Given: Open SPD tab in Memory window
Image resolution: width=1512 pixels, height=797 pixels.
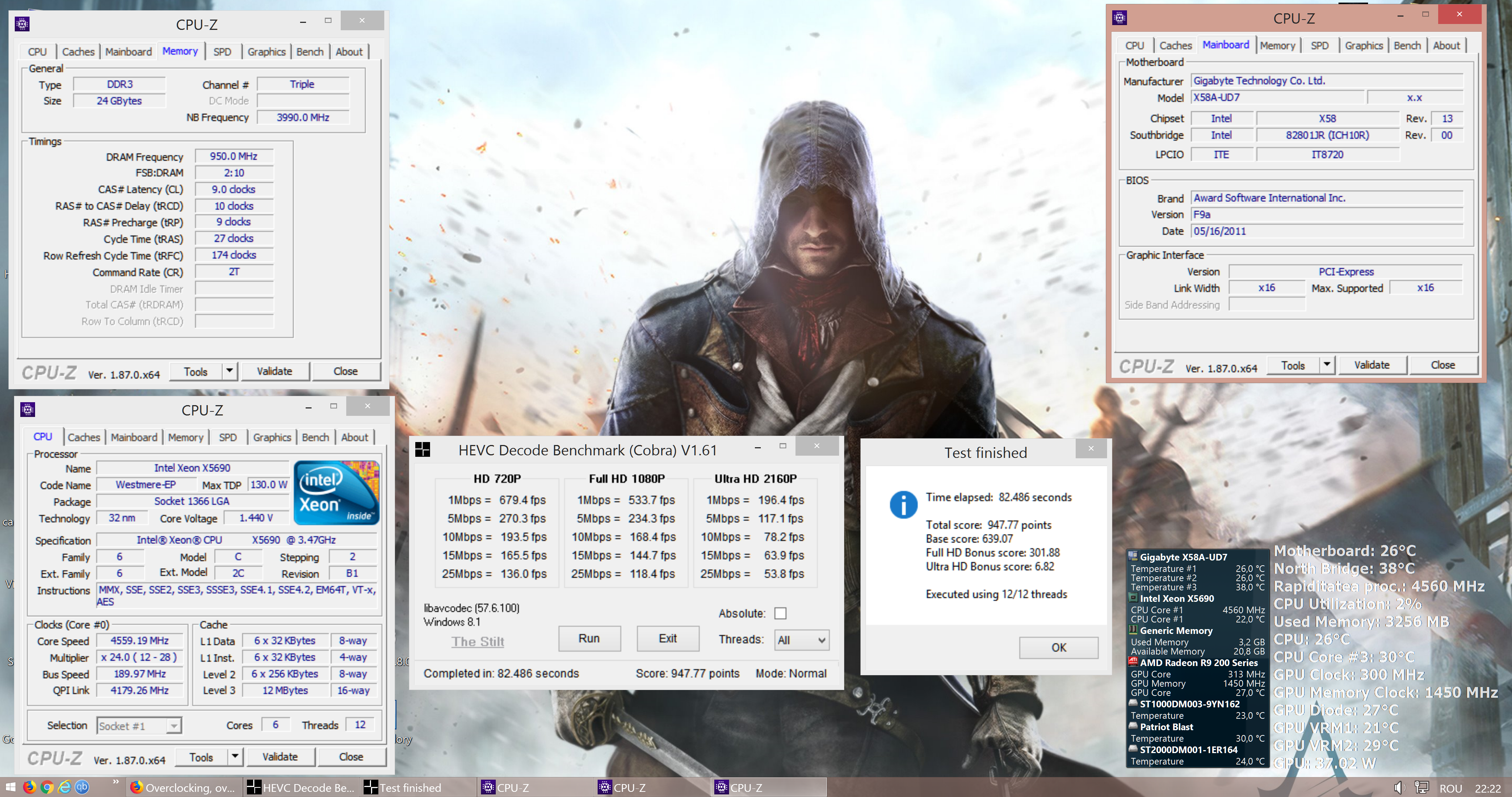Looking at the screenshot, I should pos(222,52).
